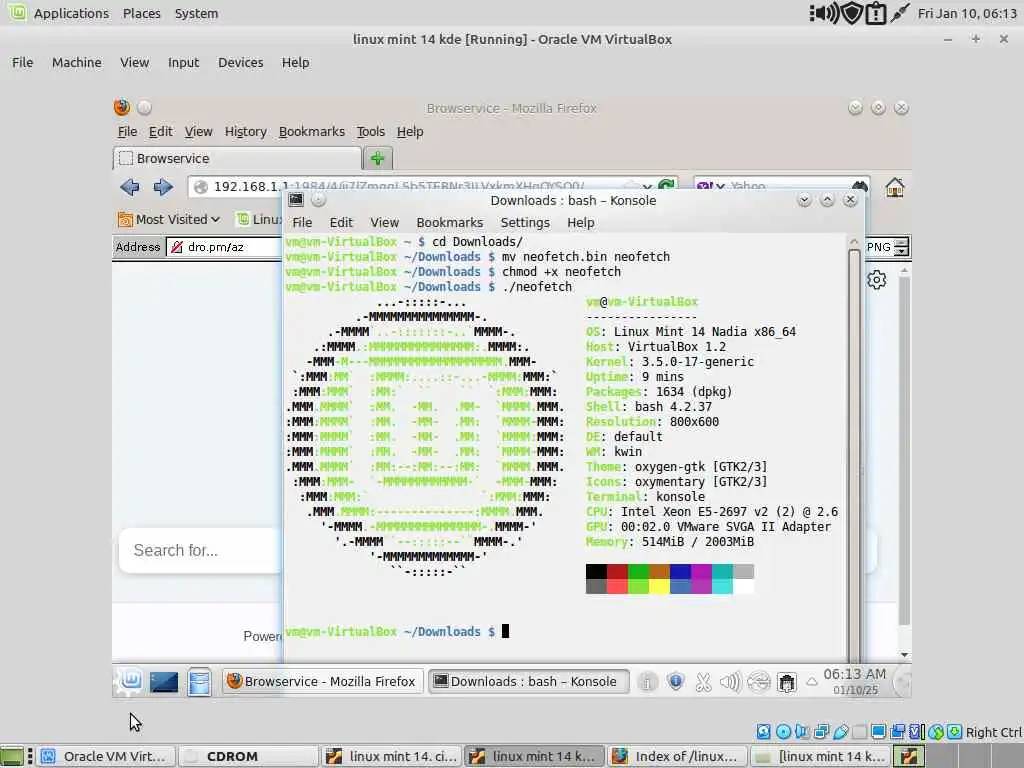Screen dimensions: 1024x768
Task: Open Firefox History menu
Action: [x=246, y=132]
